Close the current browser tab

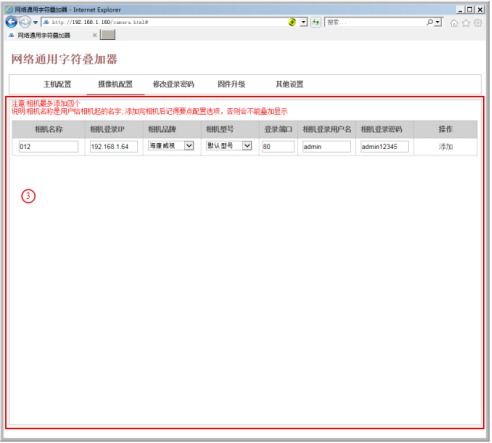point(95,35)
